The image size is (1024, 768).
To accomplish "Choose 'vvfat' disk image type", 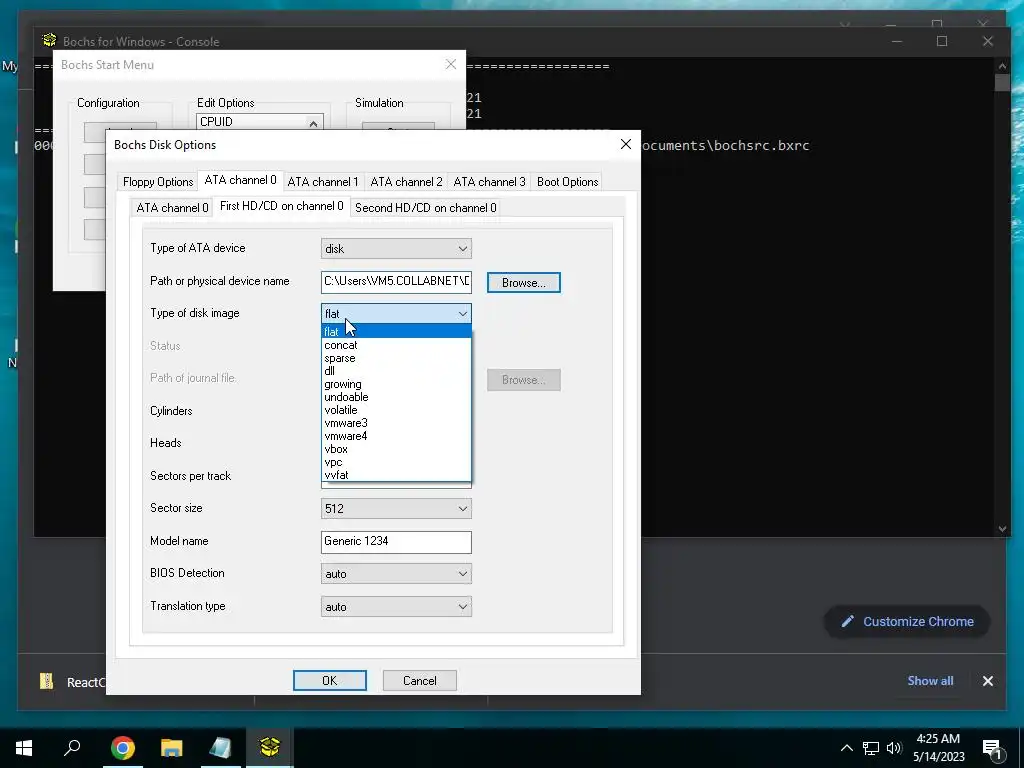I will point(396,475).
